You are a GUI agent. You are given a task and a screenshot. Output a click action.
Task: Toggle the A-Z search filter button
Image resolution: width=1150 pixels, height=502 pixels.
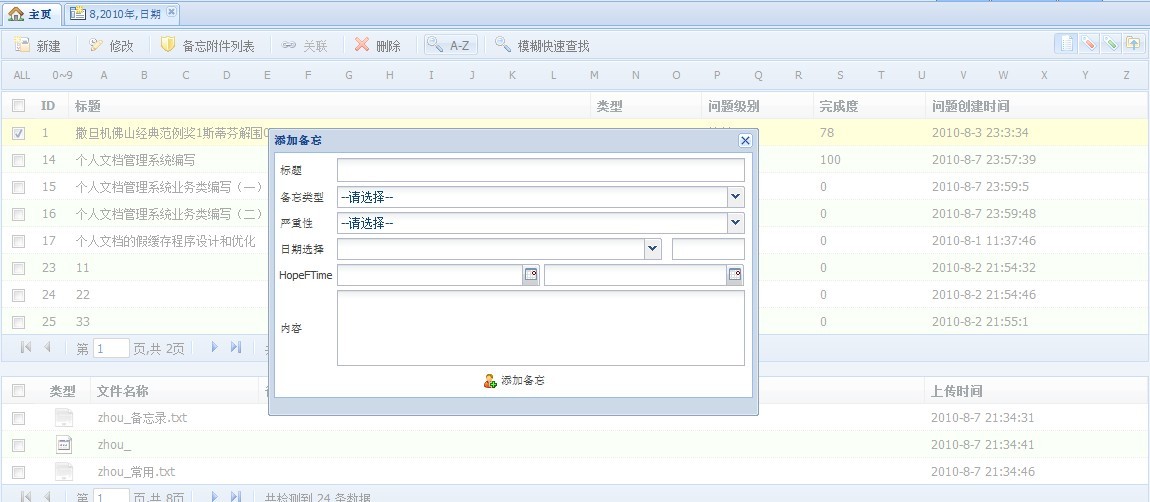pos(450,46)
